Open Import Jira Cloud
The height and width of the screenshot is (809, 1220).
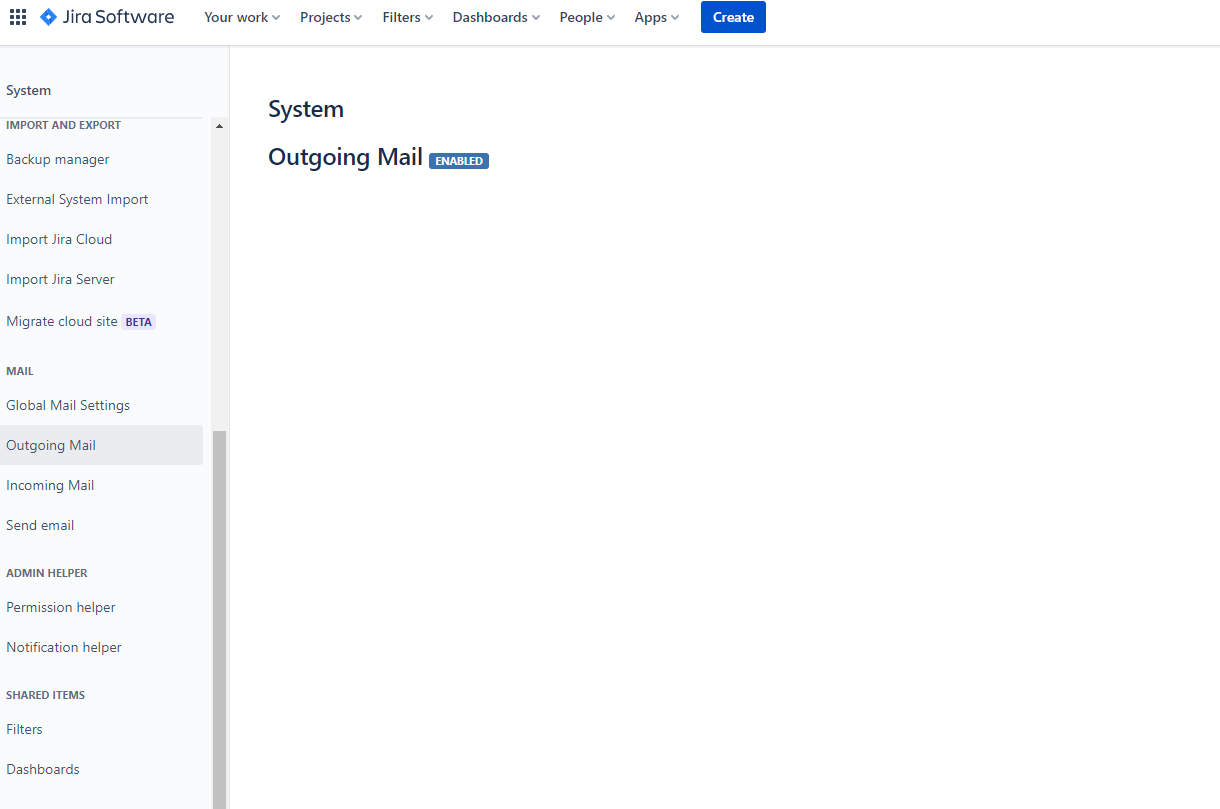[x=58, y=239]
